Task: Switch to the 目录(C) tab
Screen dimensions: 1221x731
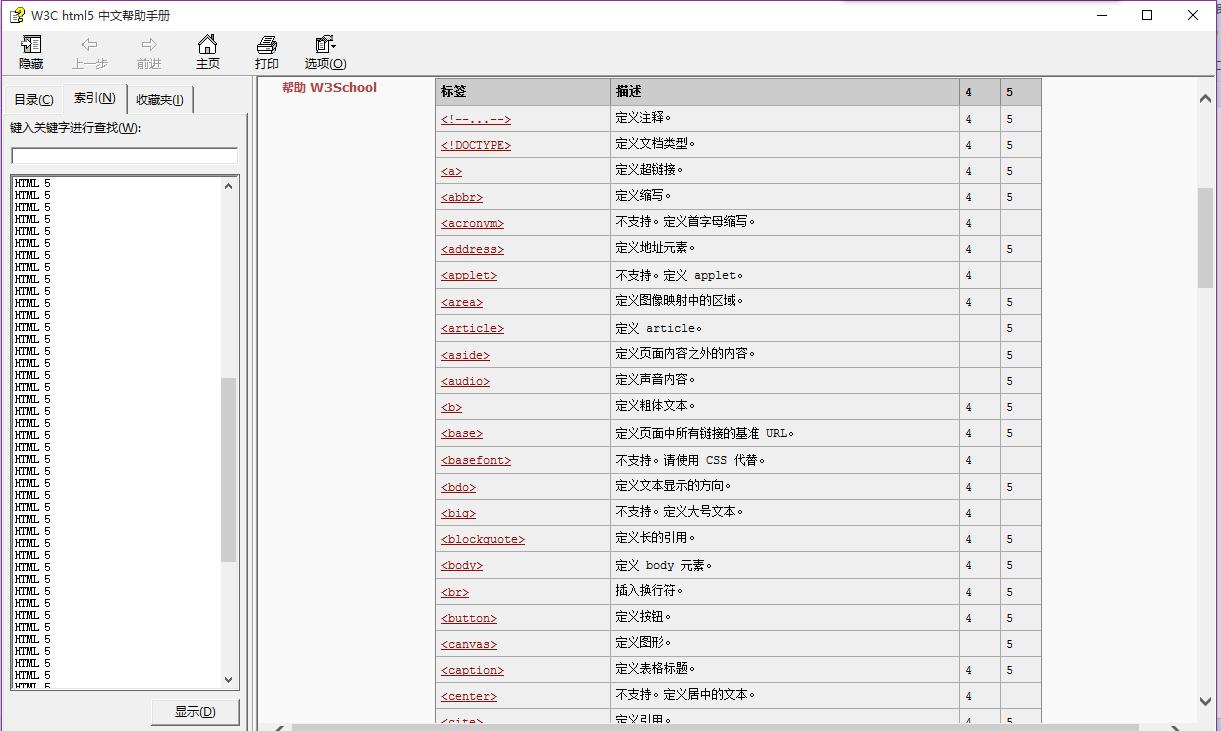Action: pyautogui.click(x=33, y=98)
